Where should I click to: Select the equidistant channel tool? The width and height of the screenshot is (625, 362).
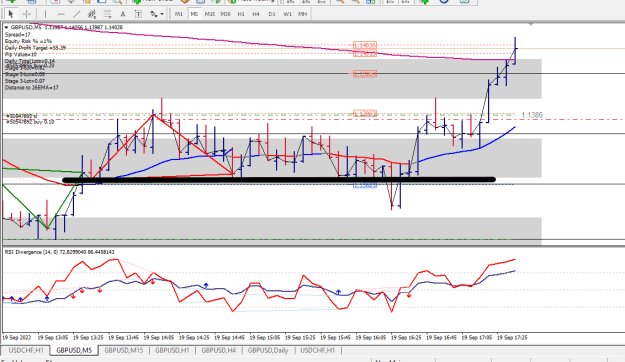pyautogui.click(x=92, y=14)
